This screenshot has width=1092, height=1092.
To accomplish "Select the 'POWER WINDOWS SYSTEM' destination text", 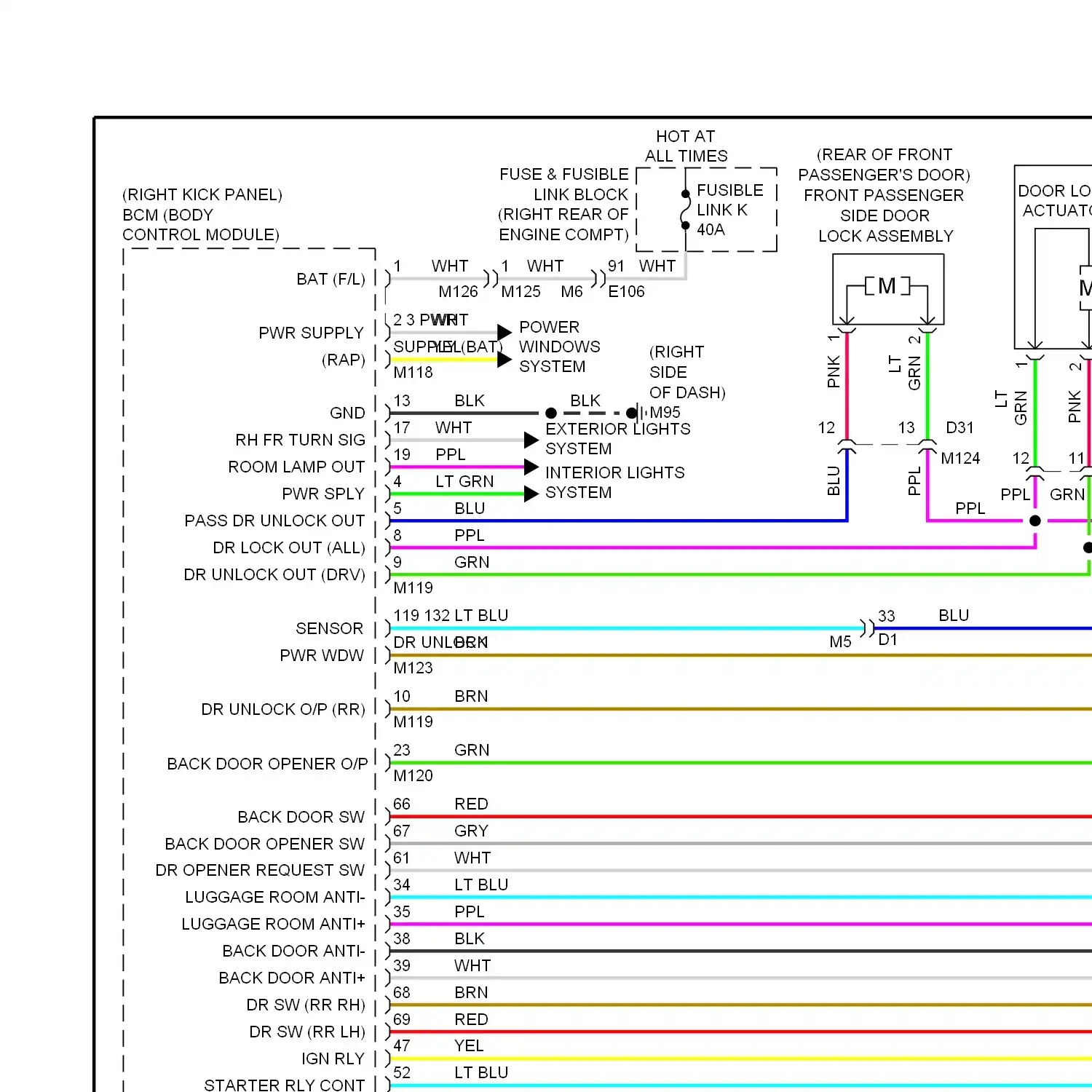I will coord(560,347).
